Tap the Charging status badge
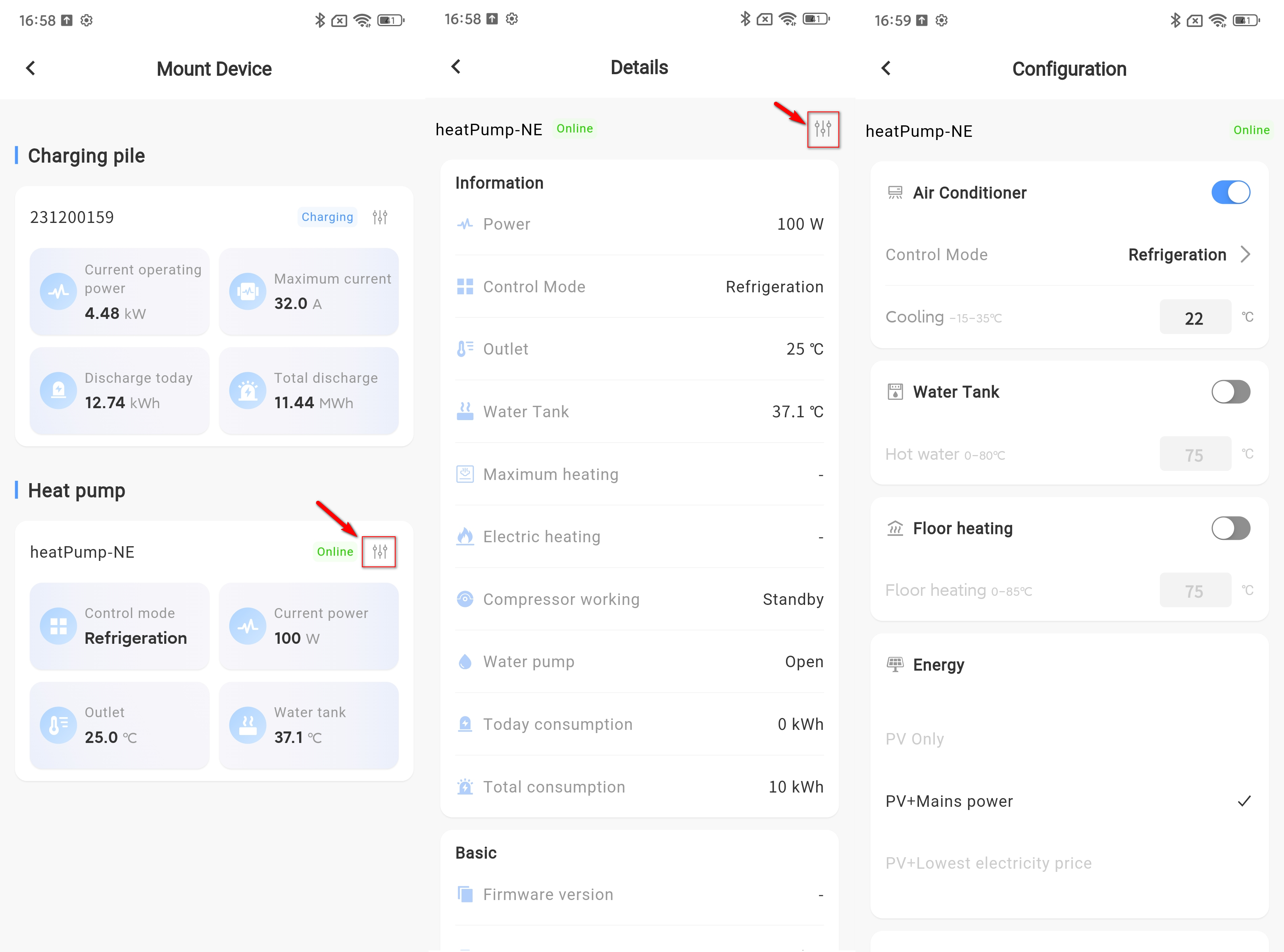The image size is (1284, 952). (x=327, y=217)
